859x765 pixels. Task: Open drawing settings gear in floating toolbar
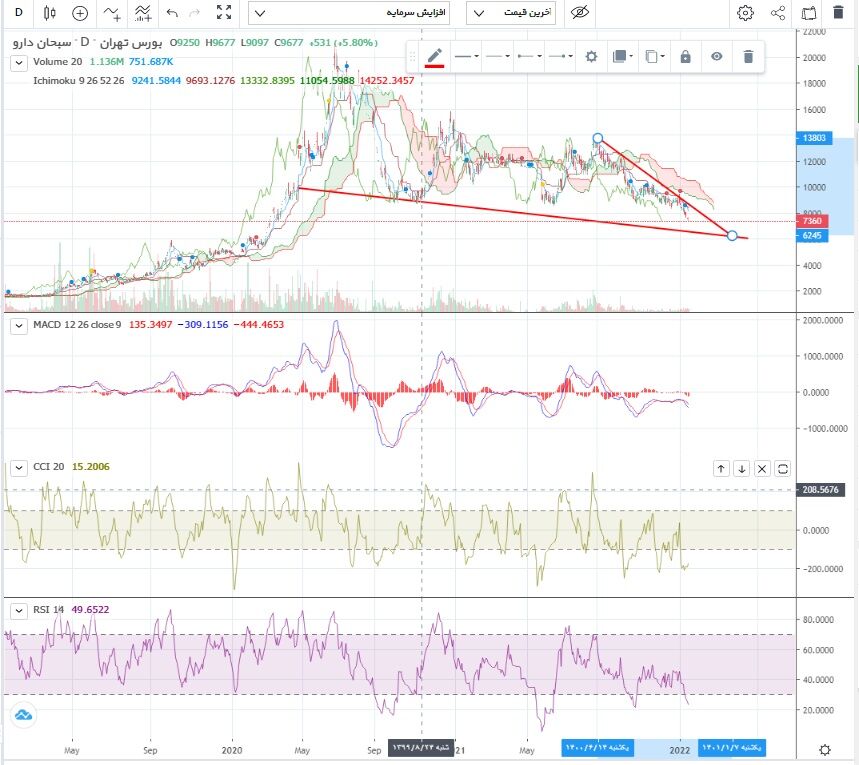tap(591, 57)
